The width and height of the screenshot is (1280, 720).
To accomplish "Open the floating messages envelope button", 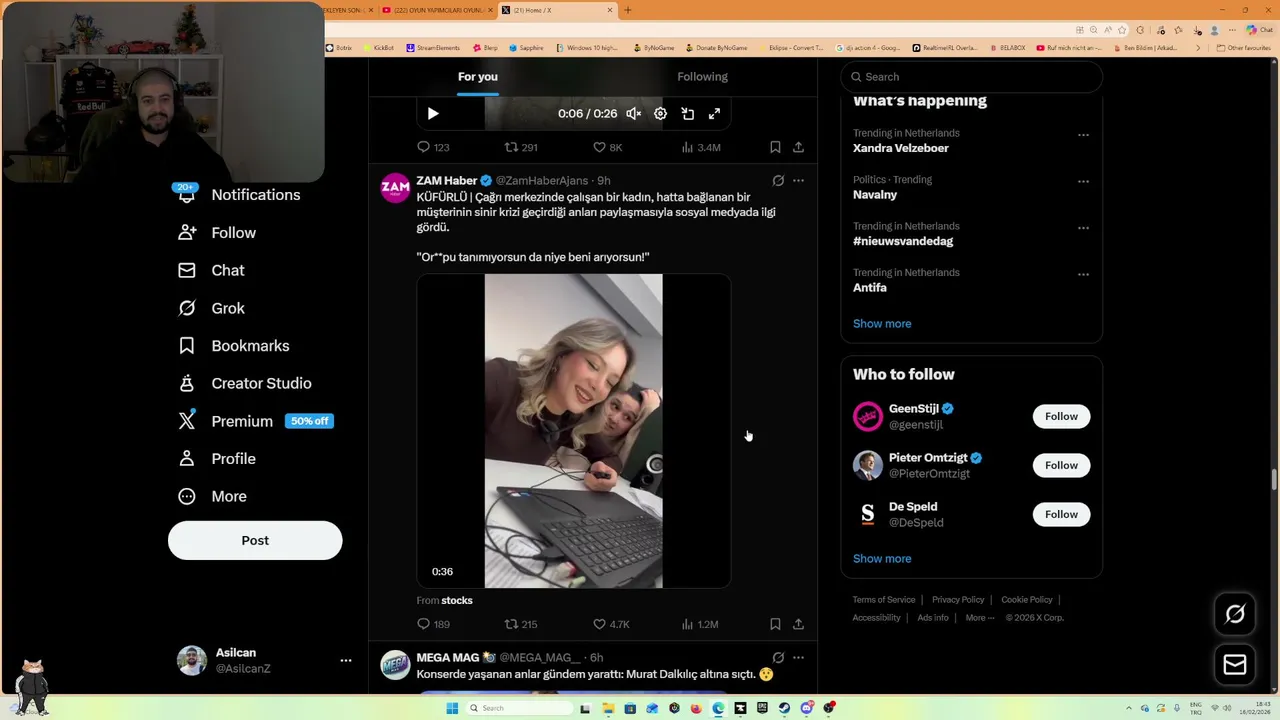I will point(1235,665).
